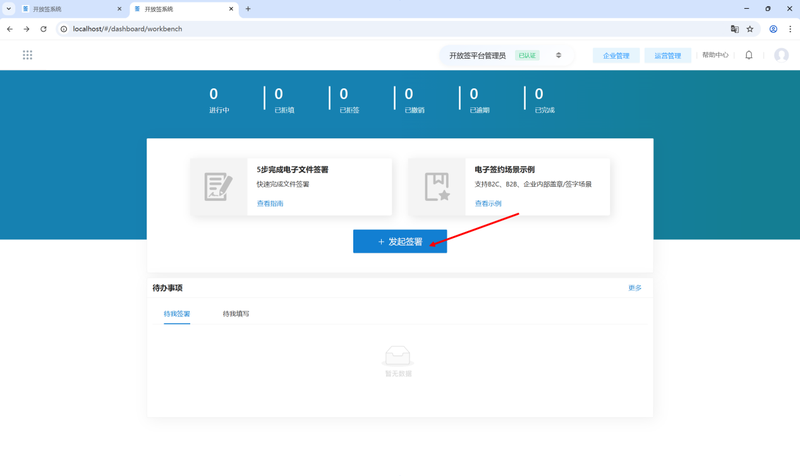Open 运营管理 in the header

click(668, 56)
